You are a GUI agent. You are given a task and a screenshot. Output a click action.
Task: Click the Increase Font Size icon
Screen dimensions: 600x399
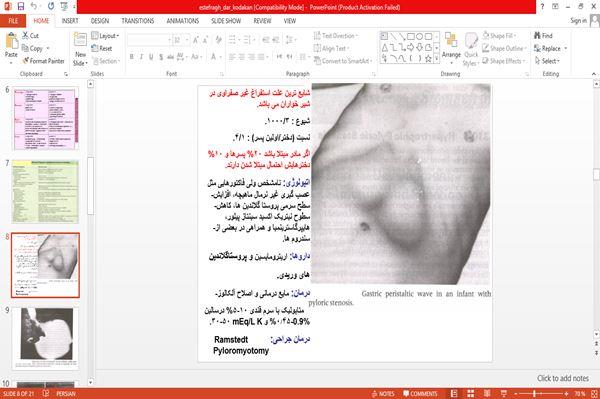click(196, 40)
